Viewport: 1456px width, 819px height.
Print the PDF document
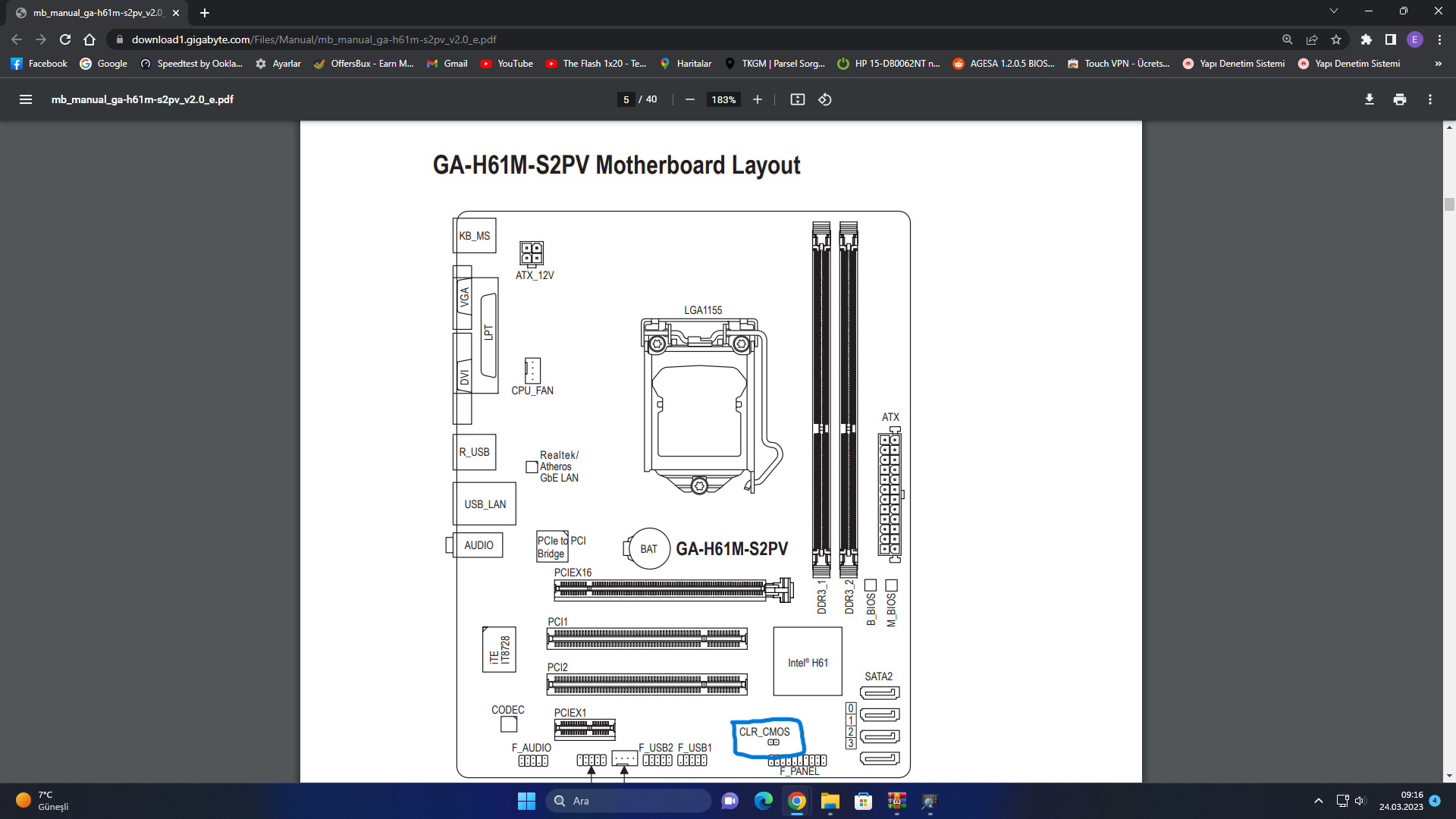point(1399,99)
